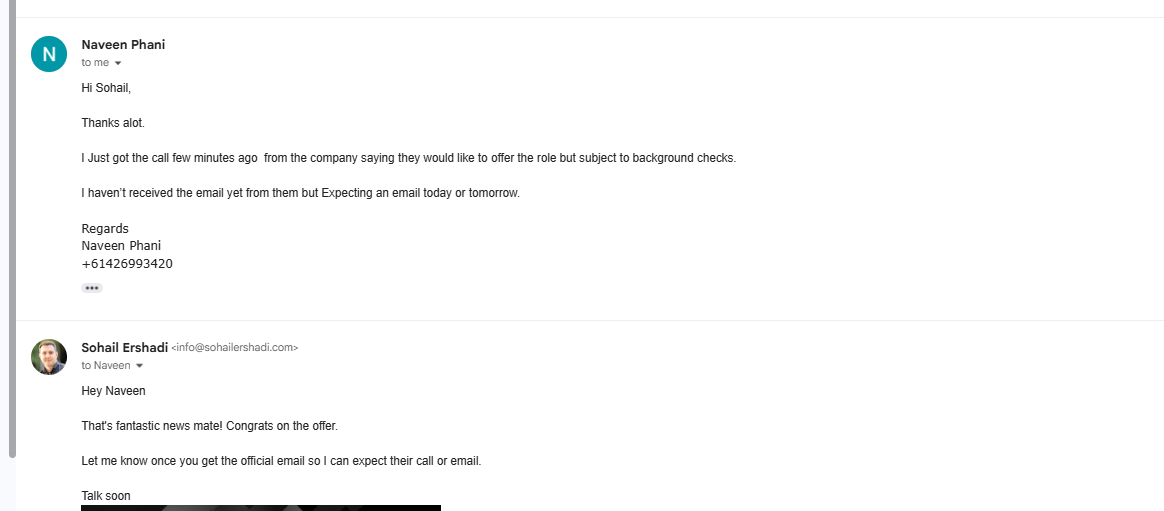Click the sender name Sohail Ershadi
The width and height of the screenshot is (1164, 511).
pos(124,347)
